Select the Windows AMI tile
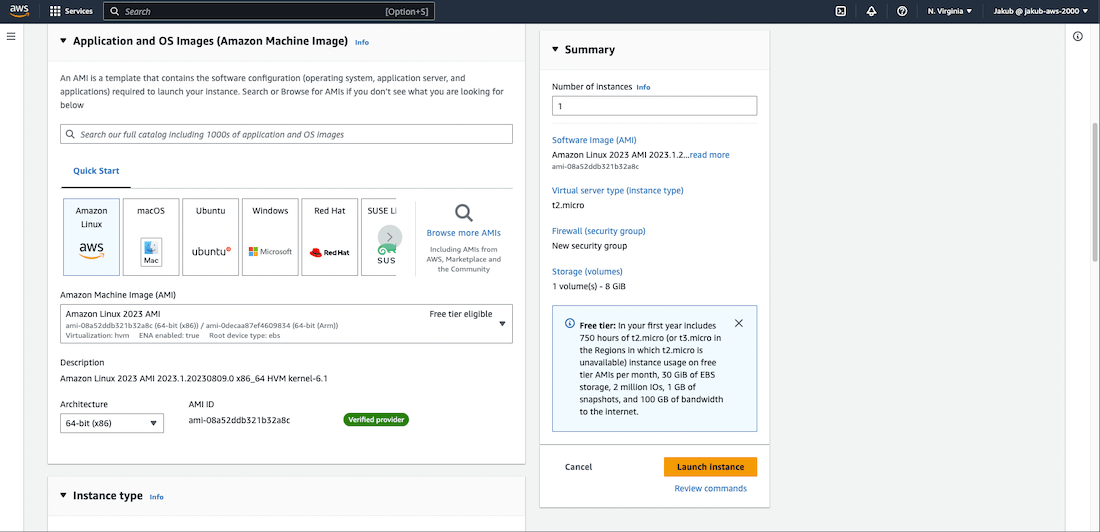This screenshot has width=1100, height=532. [x=270, y=236]
